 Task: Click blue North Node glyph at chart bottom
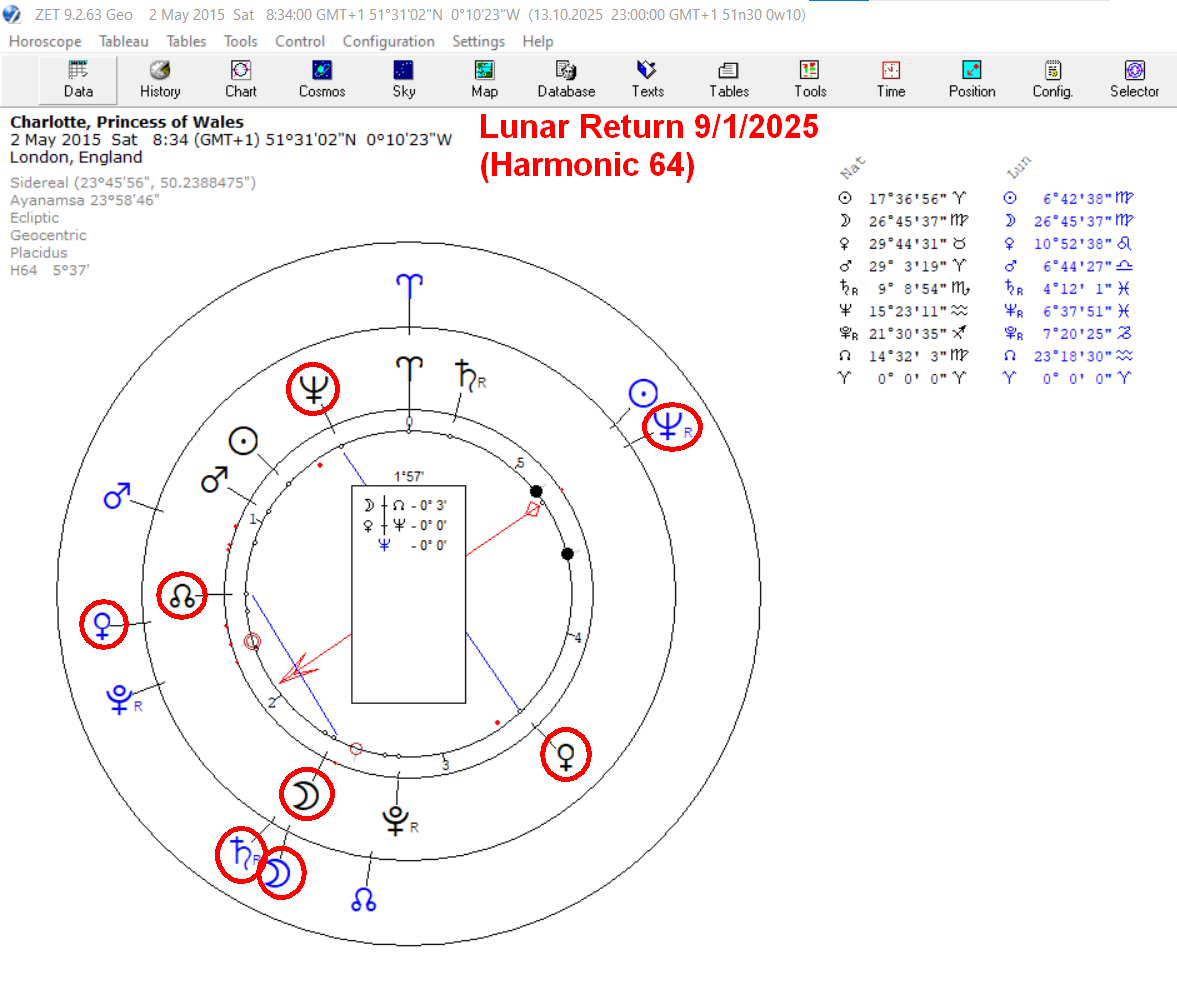[x=363, y=899]
